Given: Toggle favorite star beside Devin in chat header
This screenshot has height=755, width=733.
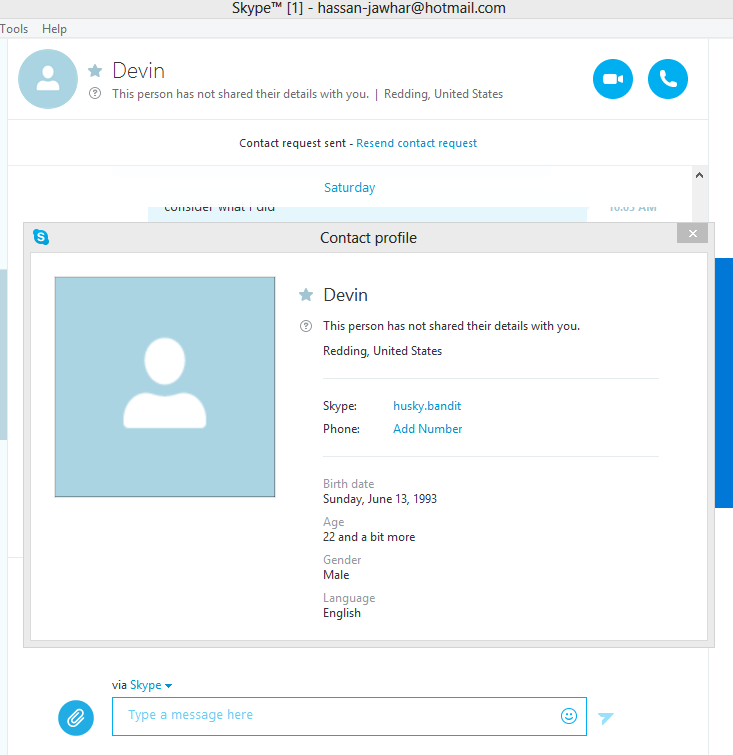Looking at the screenshot, I should click(95, 71).
